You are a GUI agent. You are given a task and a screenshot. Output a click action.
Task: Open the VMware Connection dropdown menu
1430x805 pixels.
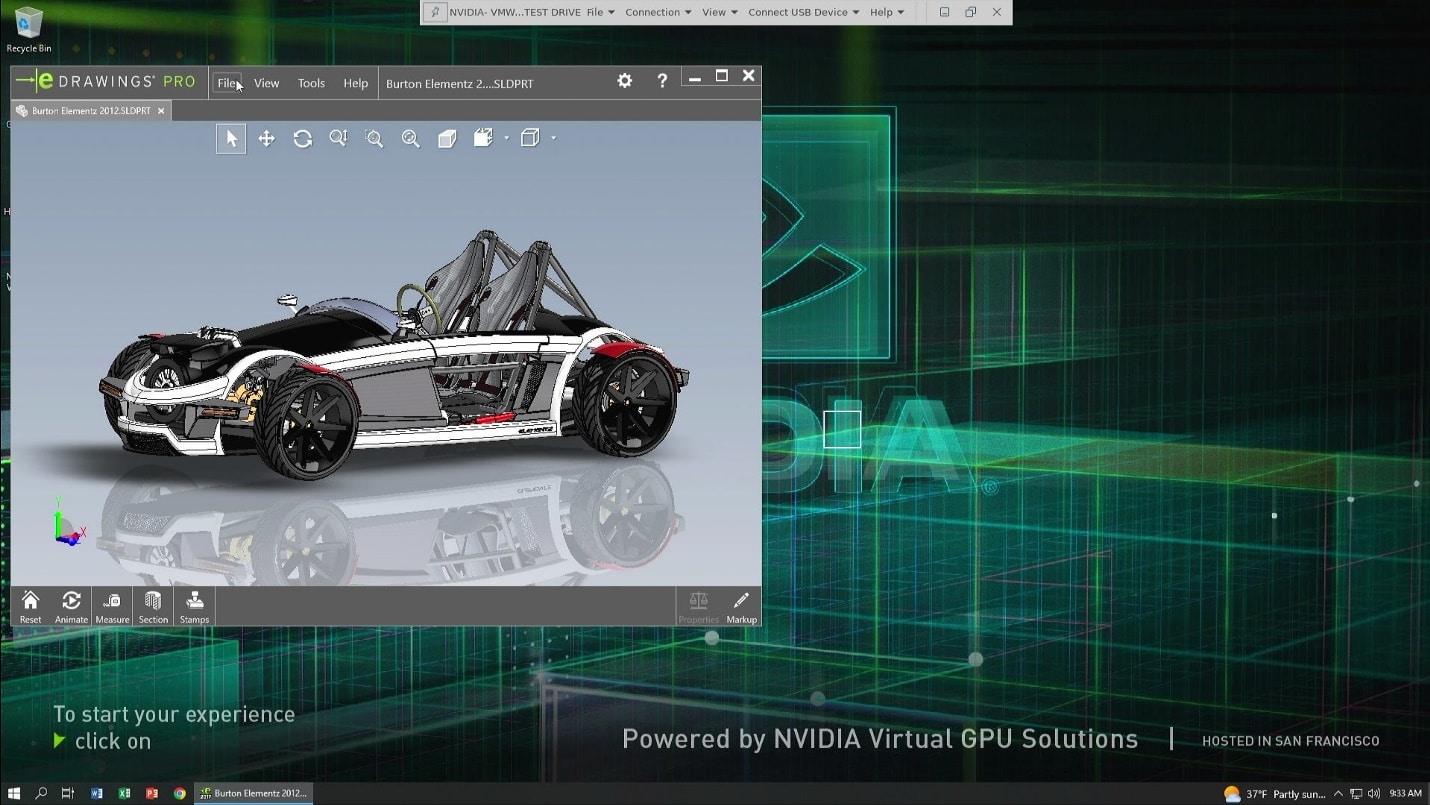pos(658,12)
